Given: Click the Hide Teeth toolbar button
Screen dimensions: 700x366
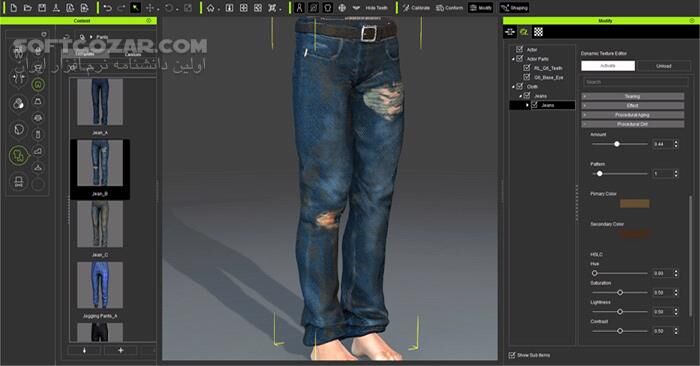Looking at the screenshot, I should coord(377,8).
